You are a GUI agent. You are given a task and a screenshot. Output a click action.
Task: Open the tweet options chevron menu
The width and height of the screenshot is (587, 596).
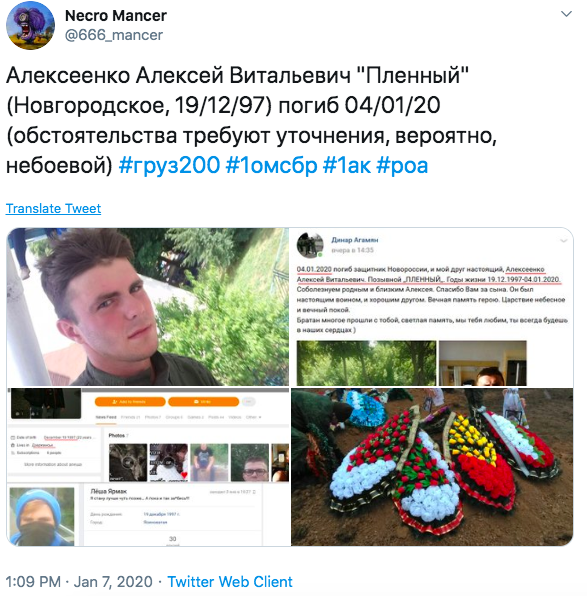tap(566, 14)
